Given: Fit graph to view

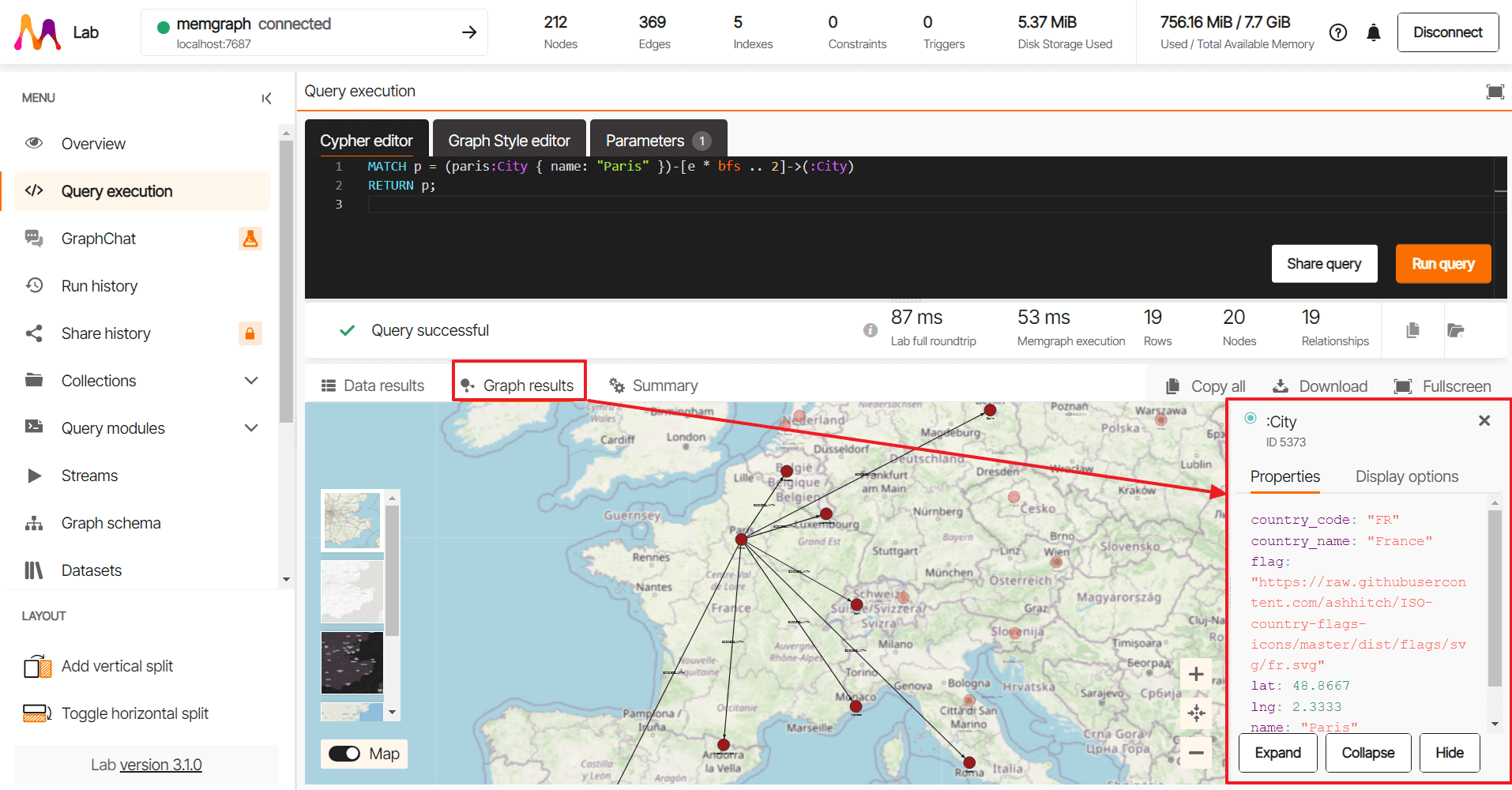Looking at the screenshot, I should click(1196, 713).
